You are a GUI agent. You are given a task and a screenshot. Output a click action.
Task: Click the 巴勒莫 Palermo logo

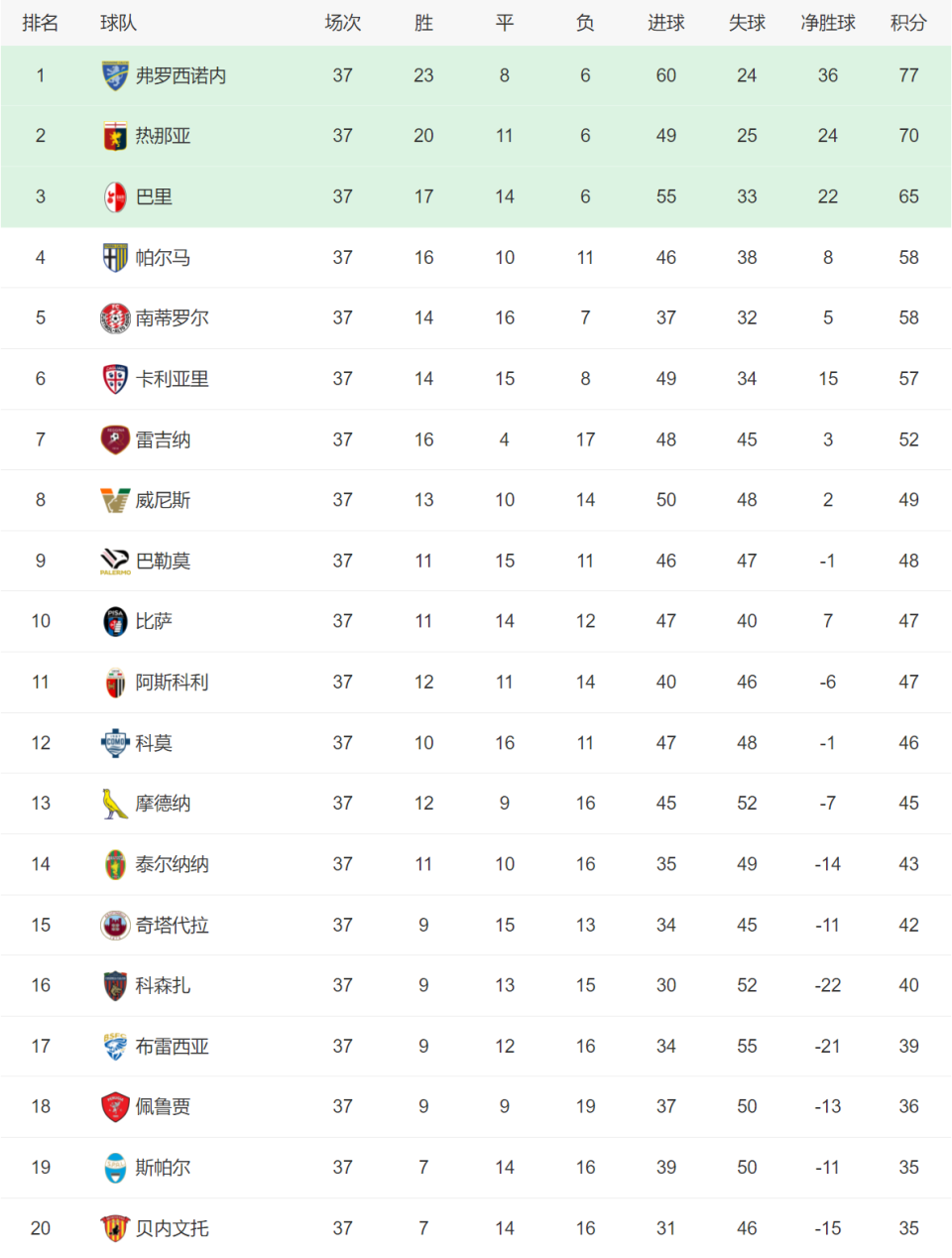(x=115, y=562)
